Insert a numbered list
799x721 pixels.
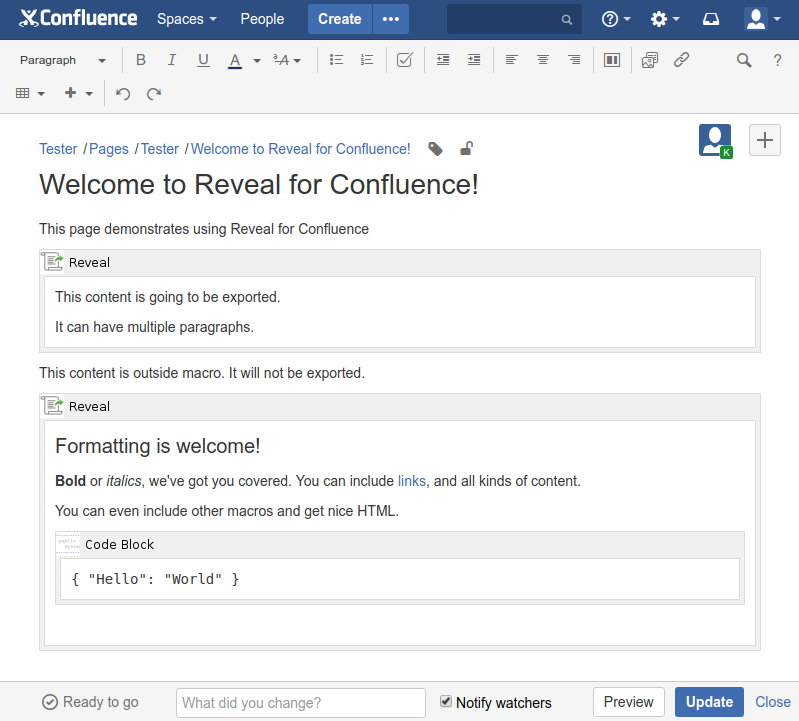coord(367,60)
